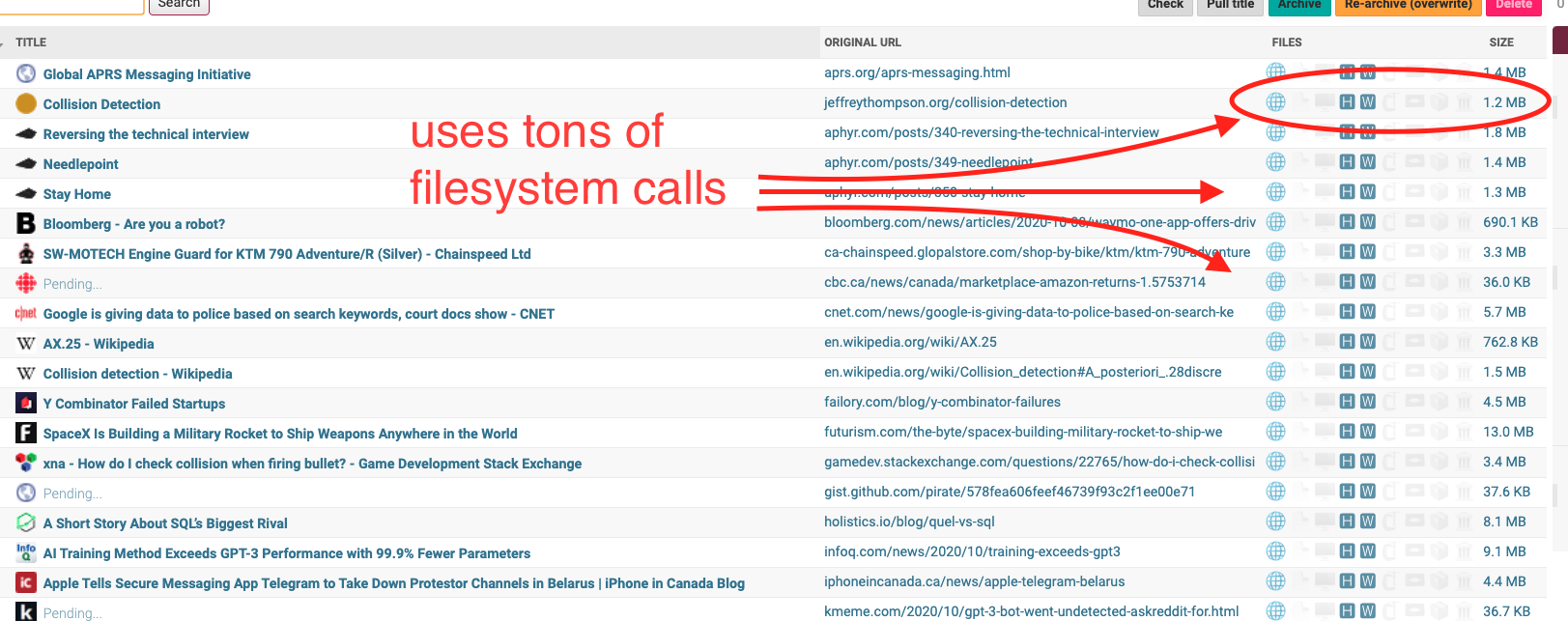Click the Stack Exchange favicon beside xna

[26, 463]
